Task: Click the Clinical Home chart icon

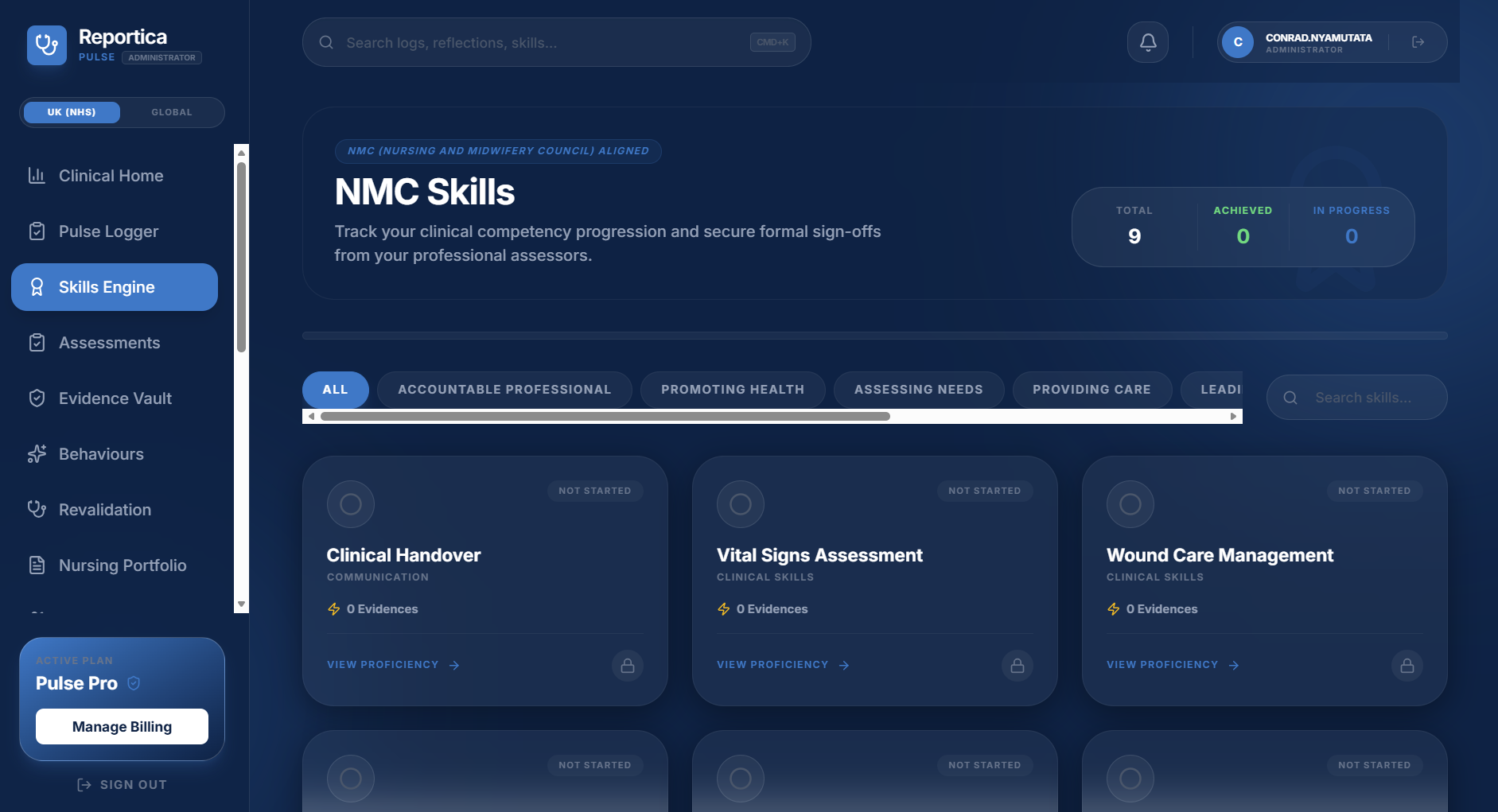Action: (37, 176)
